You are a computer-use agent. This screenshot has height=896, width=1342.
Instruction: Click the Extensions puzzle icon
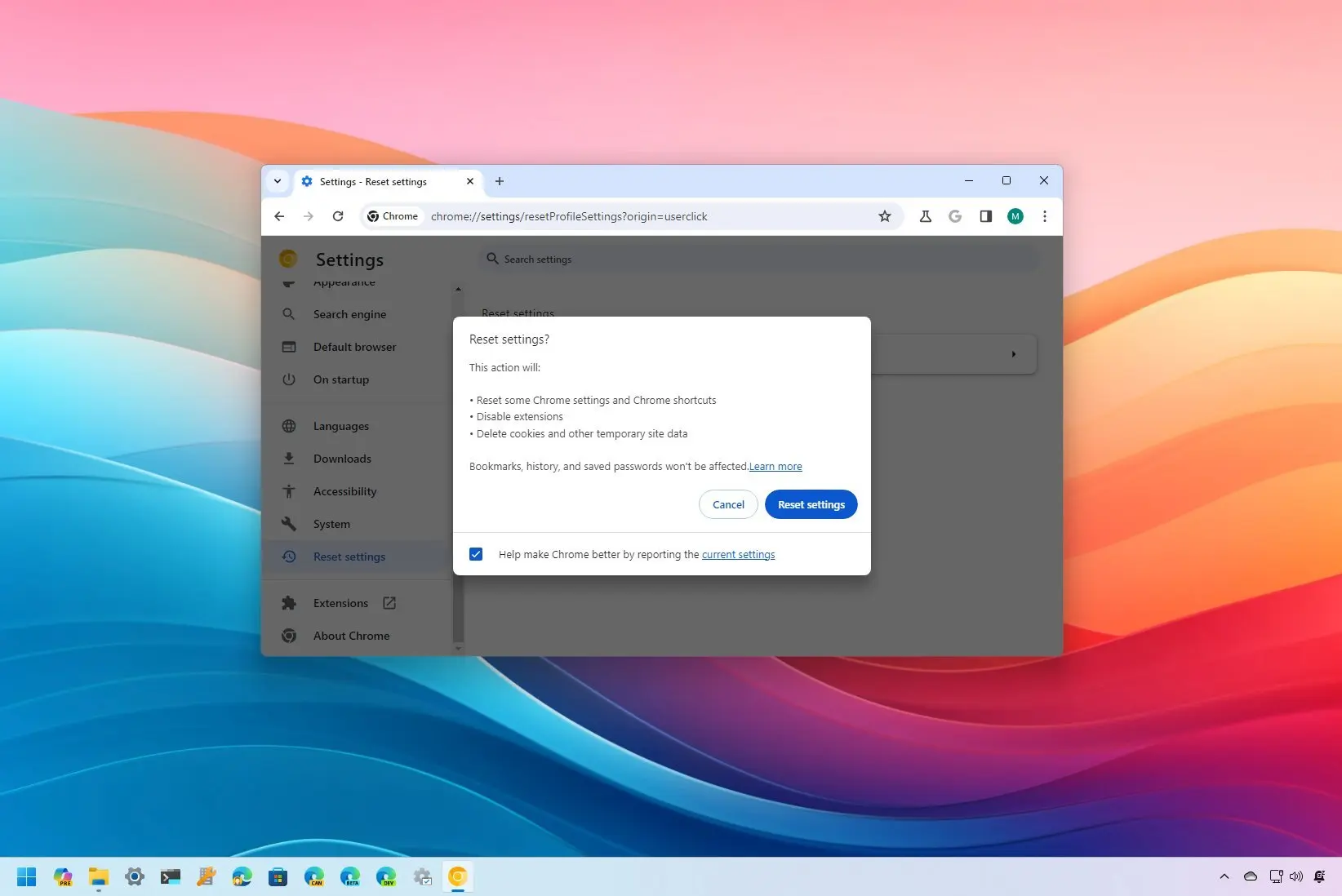[289, 603]
